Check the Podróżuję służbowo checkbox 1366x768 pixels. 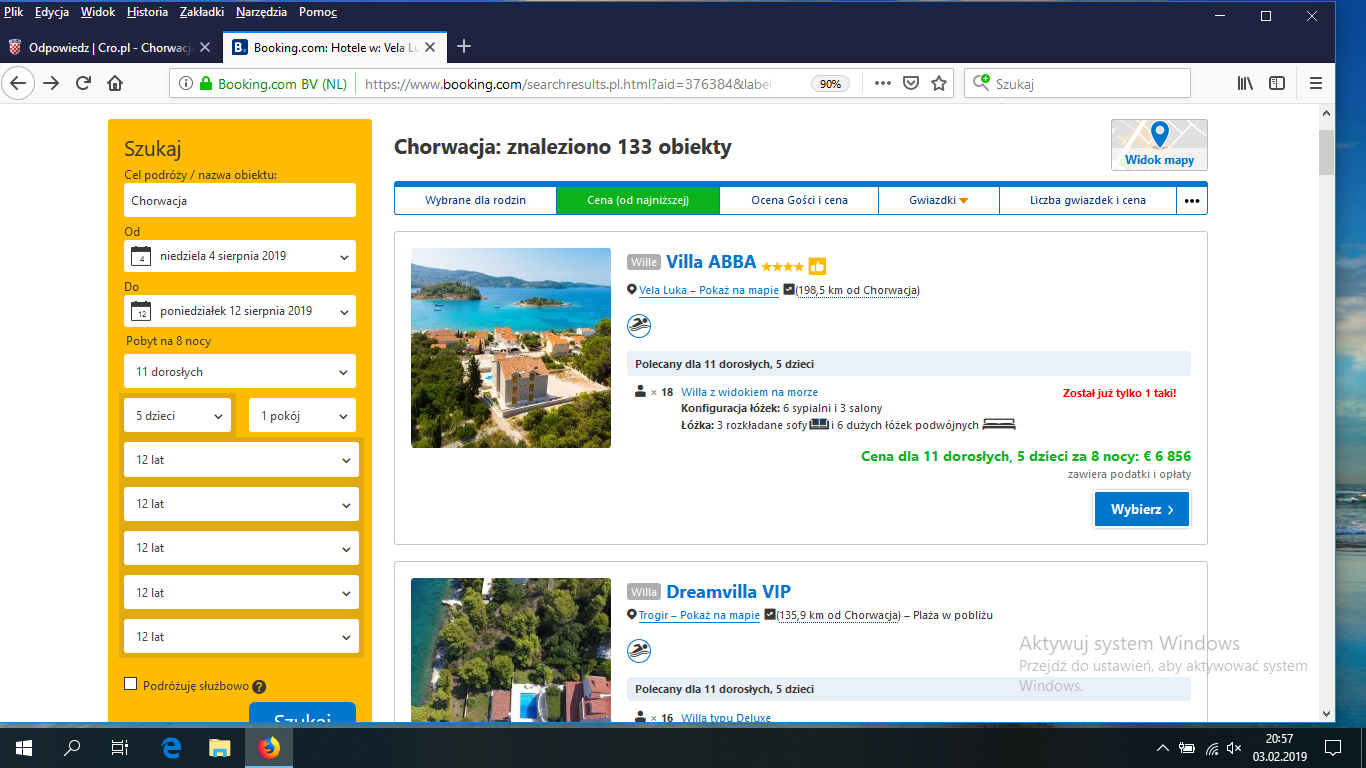(x=130, y=684)
